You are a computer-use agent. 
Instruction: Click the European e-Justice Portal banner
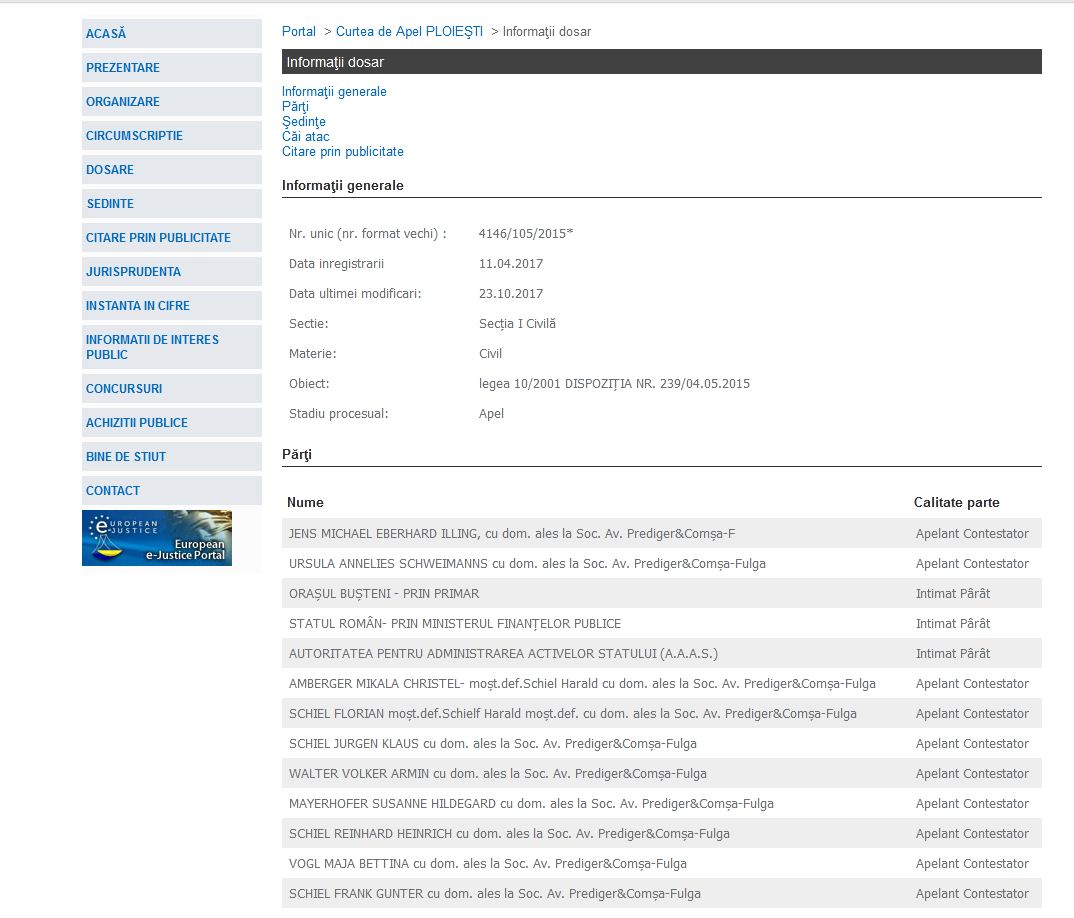pyautogui.click(x=157, y=538)
